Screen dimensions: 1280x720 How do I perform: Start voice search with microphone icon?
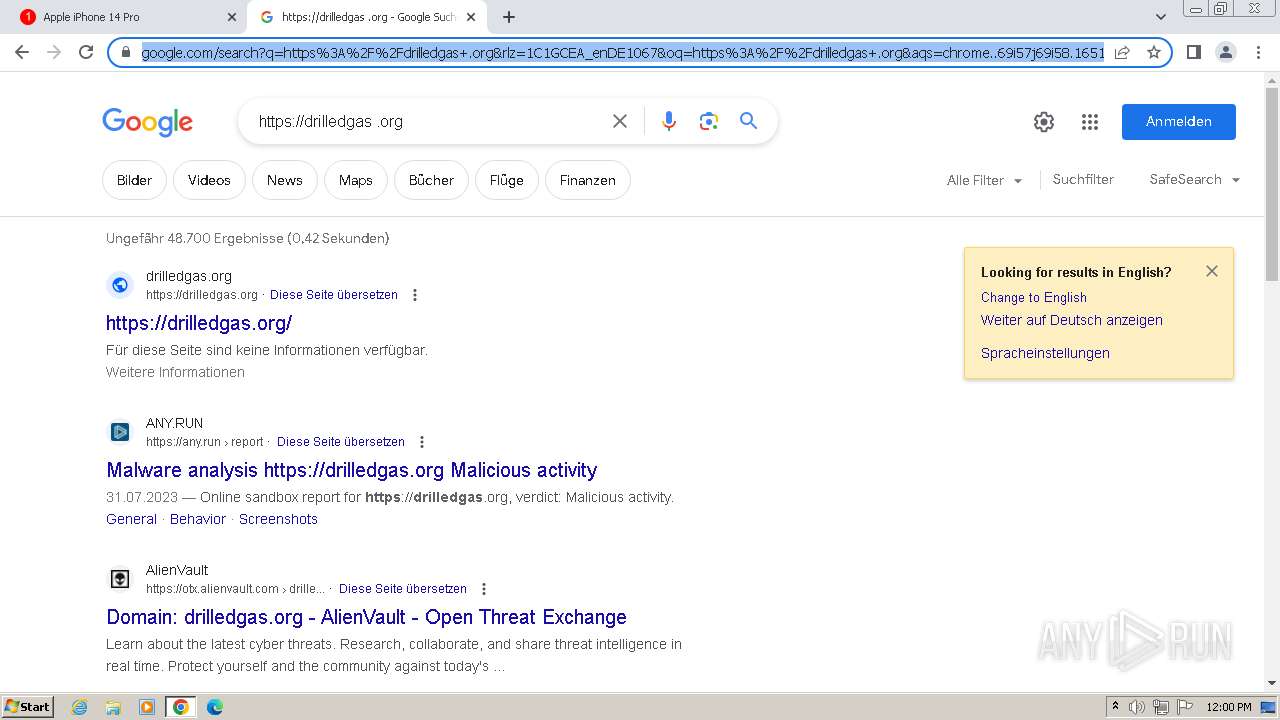coord(669,121)
